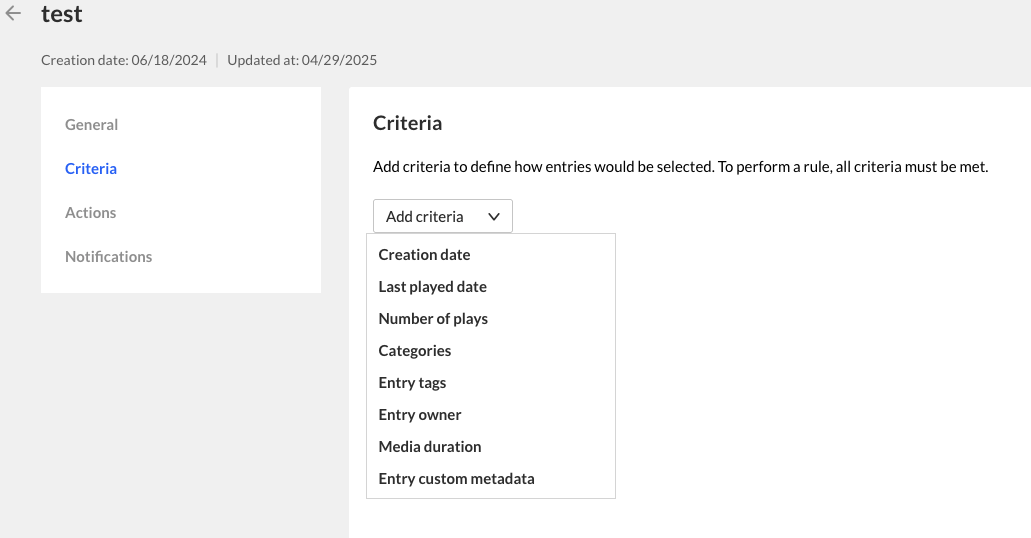
Task: Select Entry custom metadata option
Action: pyautogui.click(x=456, y=479)
